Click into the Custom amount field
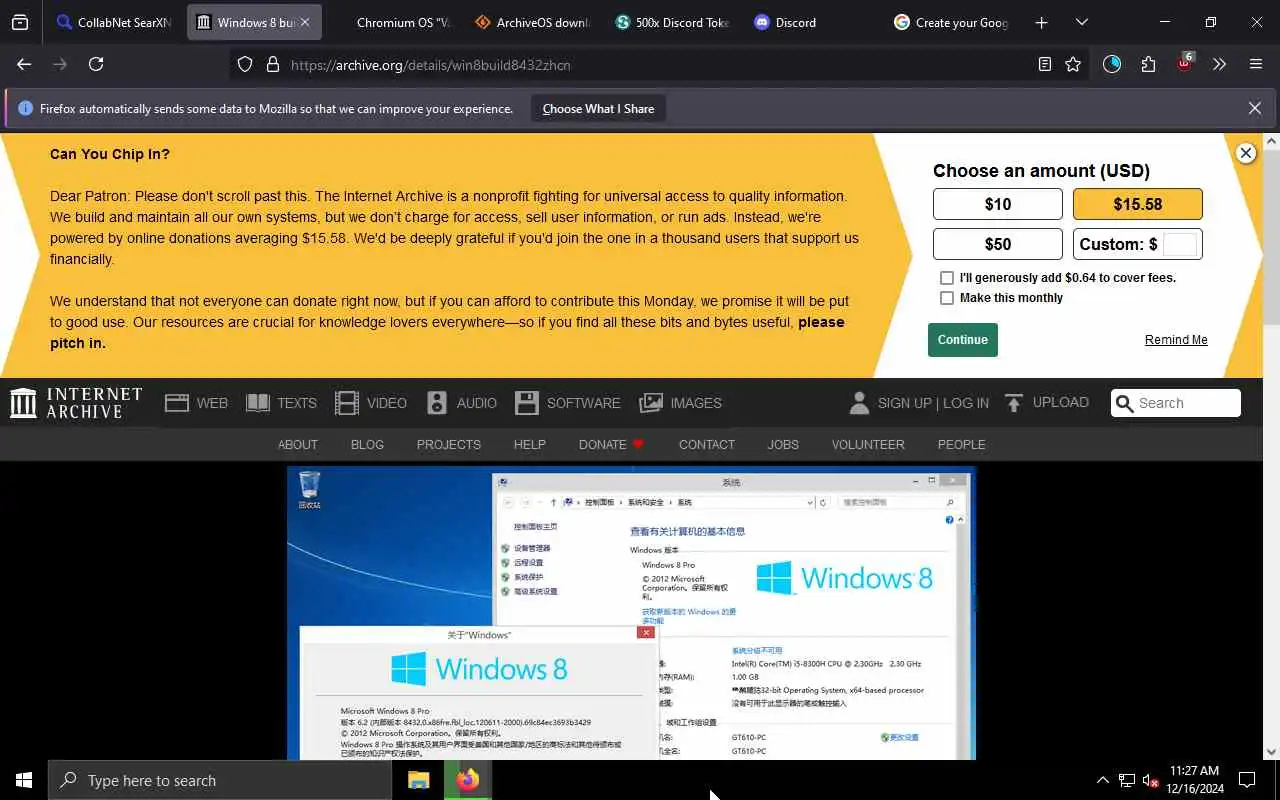 [1180, 244]
